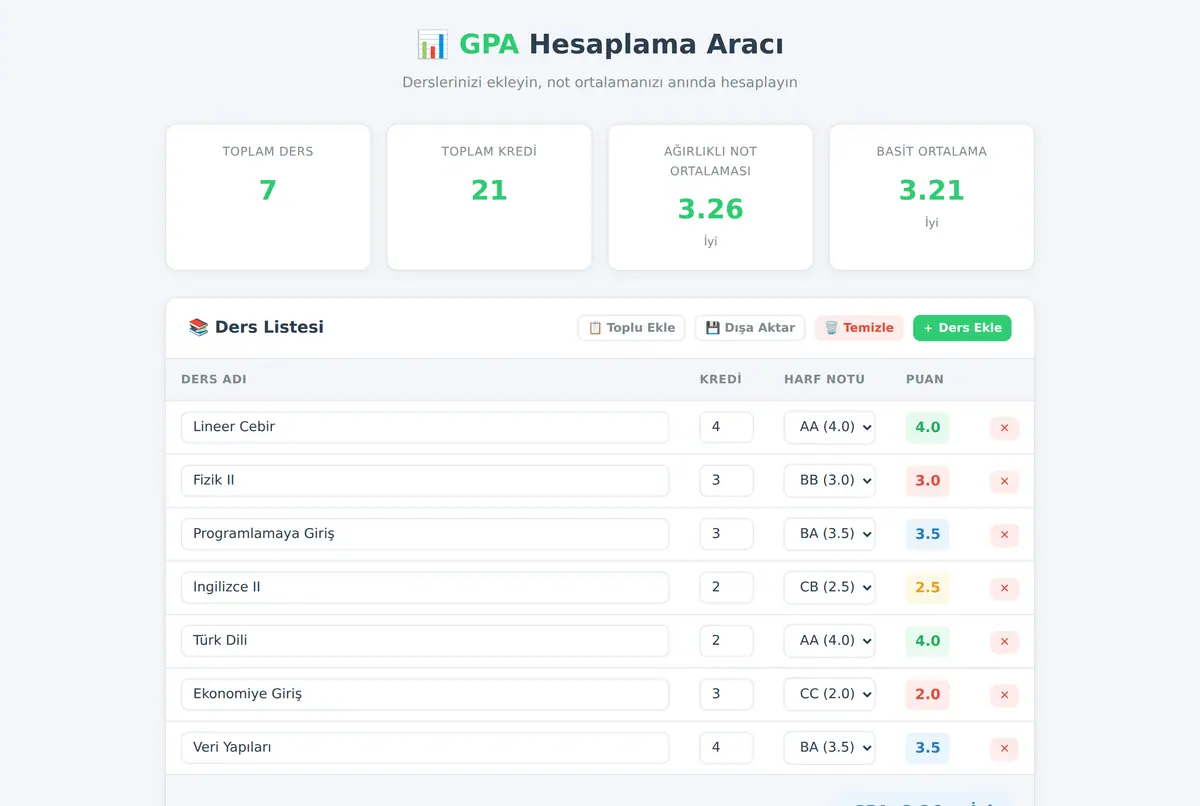Viewport: 1200px width, 806px height.
Task: Click the weighted average value 3.26
Action: tap(710, 209)
